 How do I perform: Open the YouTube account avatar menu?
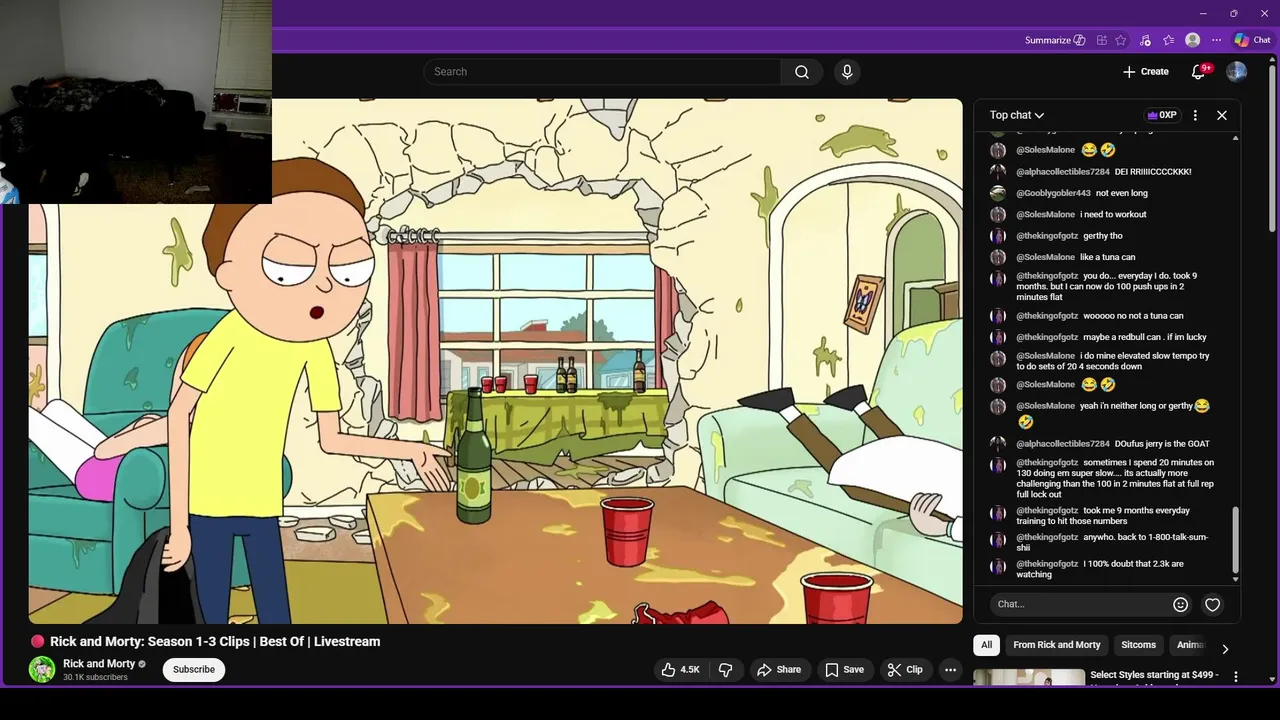pyautogui.click(x=1236, y=72)
